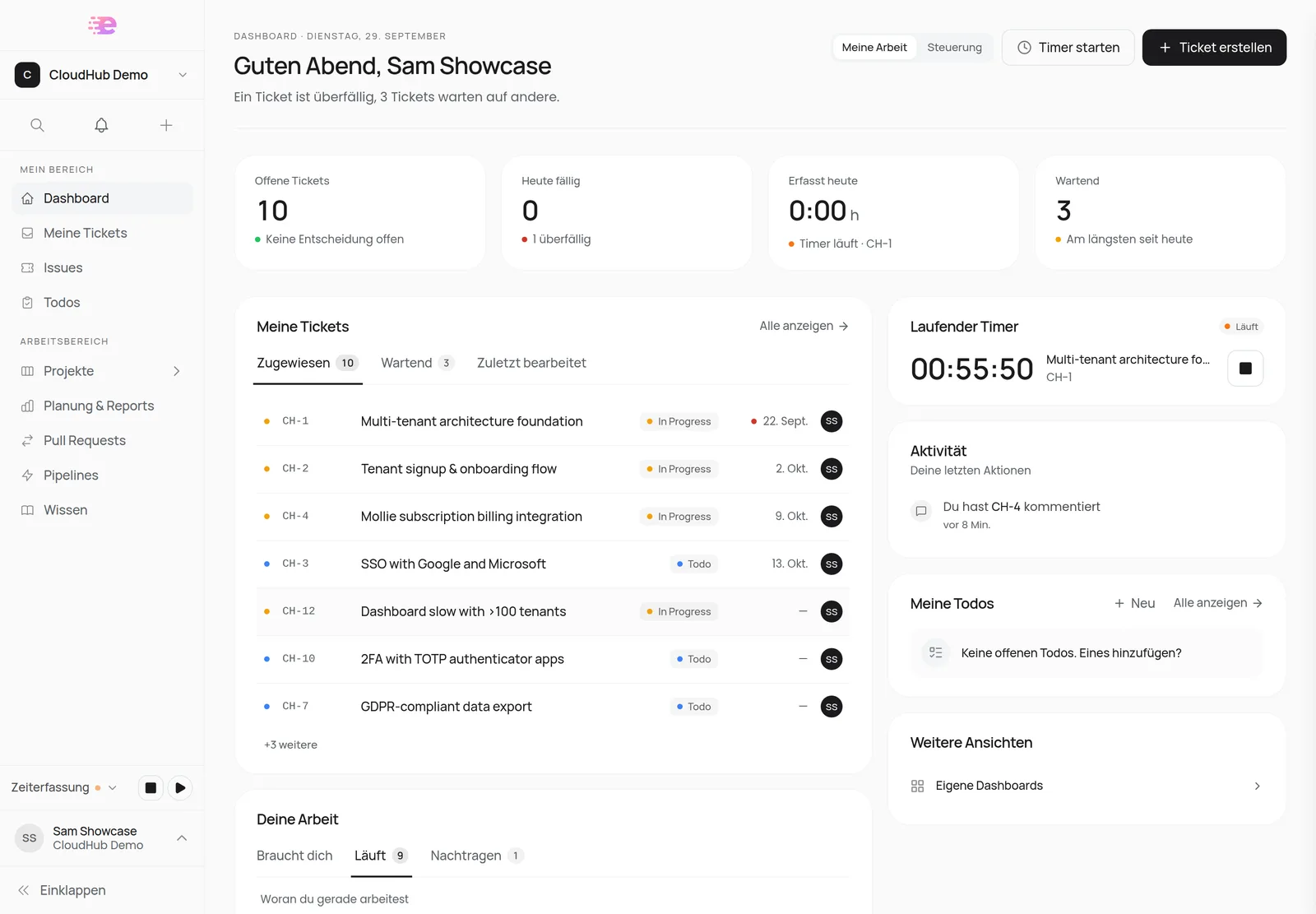Click SS avatar on CH-1 row
Screen dimensions: 1316x914
(832, 421)
